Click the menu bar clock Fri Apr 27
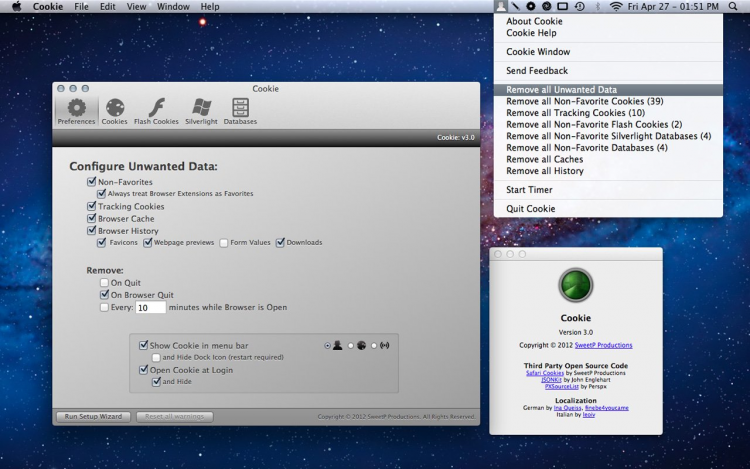The image size is (750, 469). tap(673, 6)
